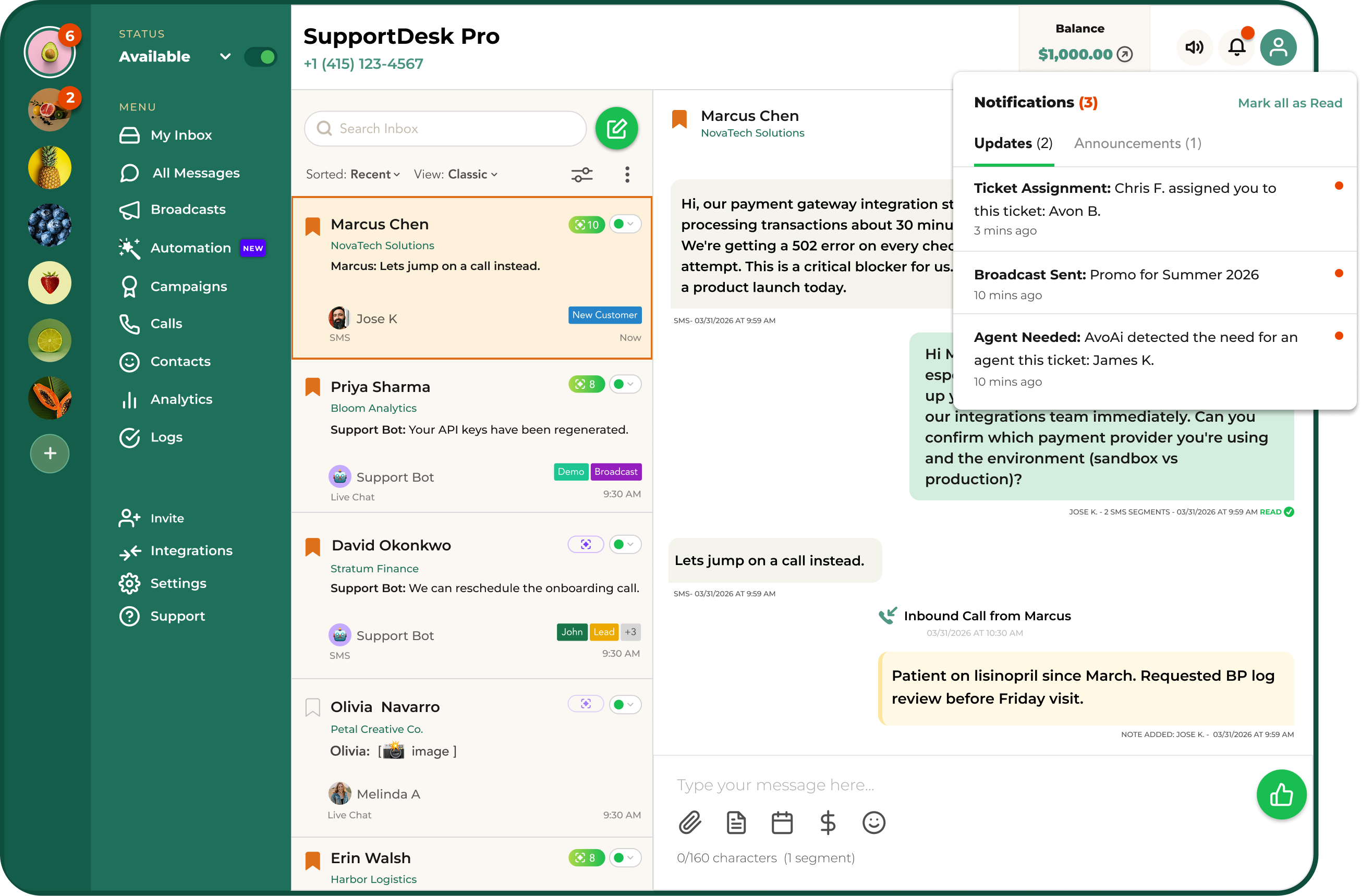Open the emoji picker icon
This screenshot has width=1361, height=896.
click(x=874, y=823)
